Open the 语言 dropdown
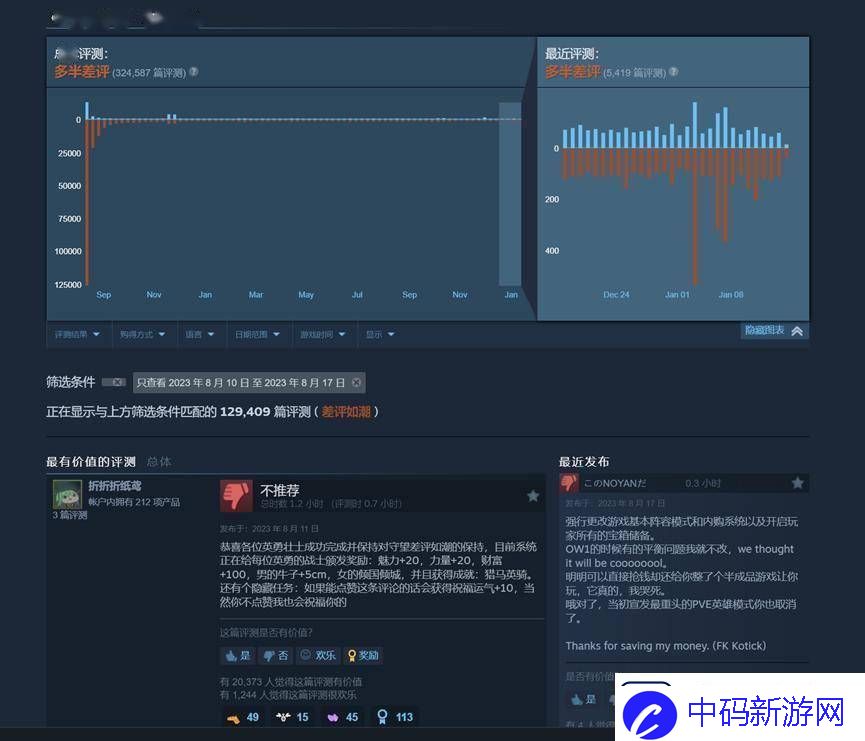 pos(200,334)
